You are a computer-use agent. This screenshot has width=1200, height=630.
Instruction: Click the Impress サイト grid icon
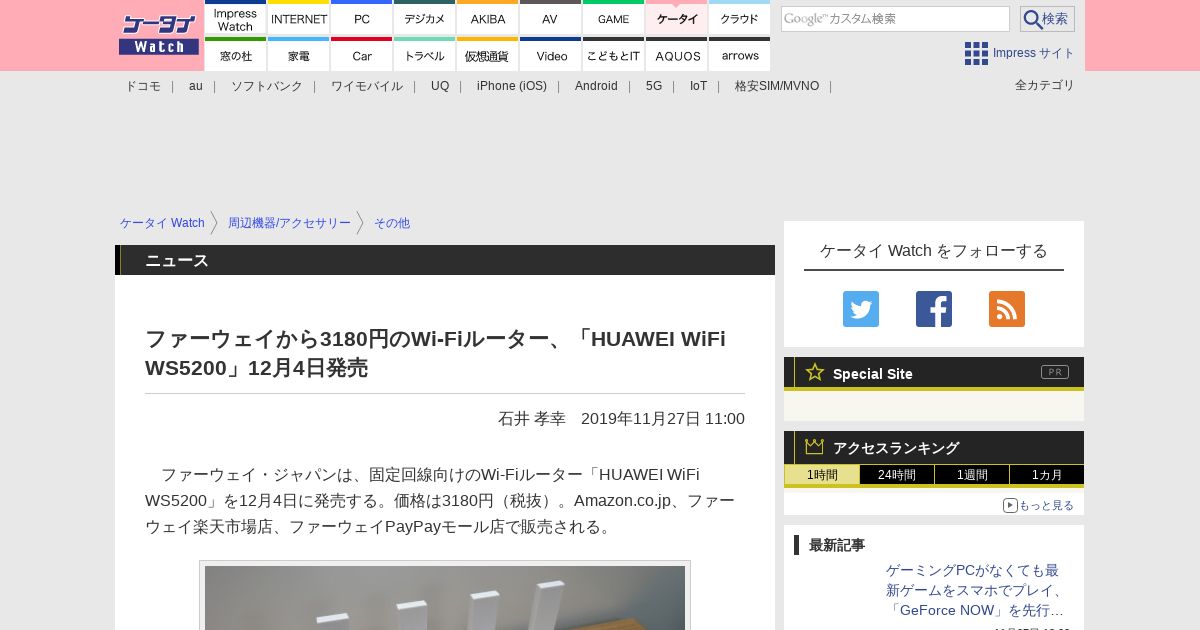point(976,53)
